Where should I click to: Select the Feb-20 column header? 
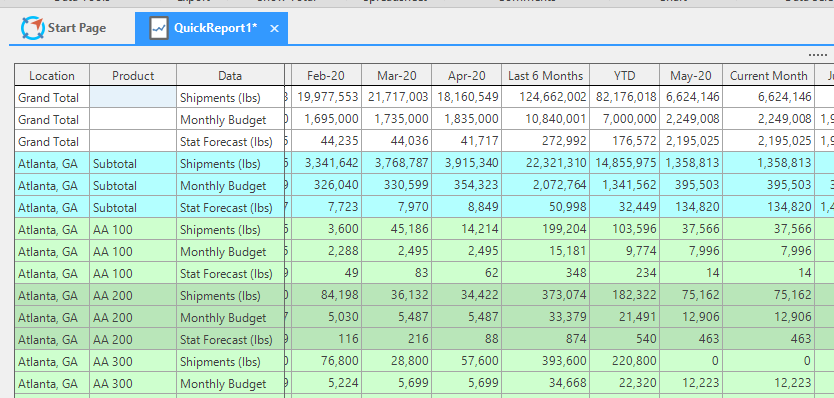point(326,76)
